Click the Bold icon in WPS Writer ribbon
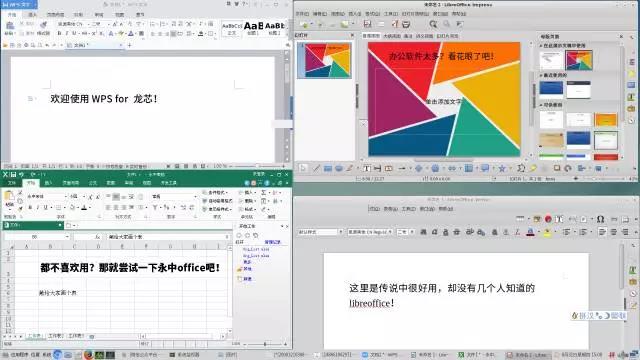This screenshot has height=360, width=640. tap(60, 33)
